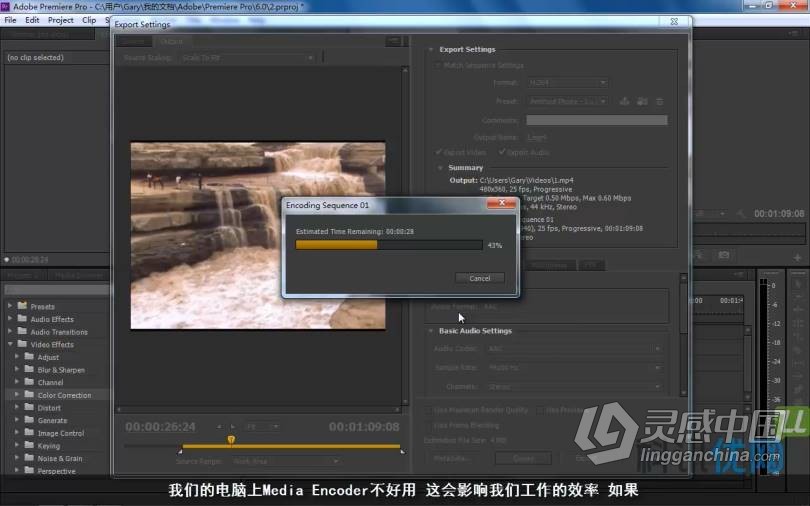This screenshot has width=810, height=506.
Task: Open the Preset dropdown
Action: click(567, 101)
